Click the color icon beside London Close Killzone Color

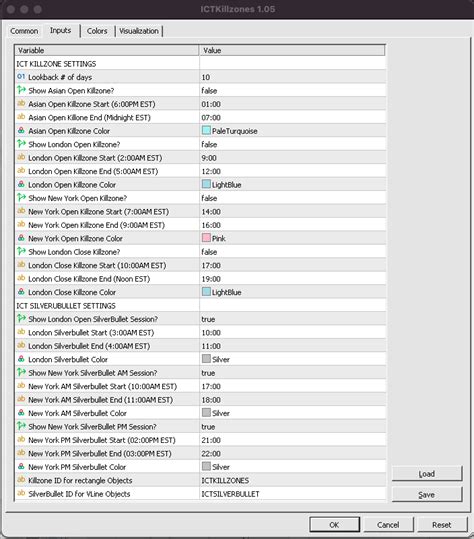(21, 292)
